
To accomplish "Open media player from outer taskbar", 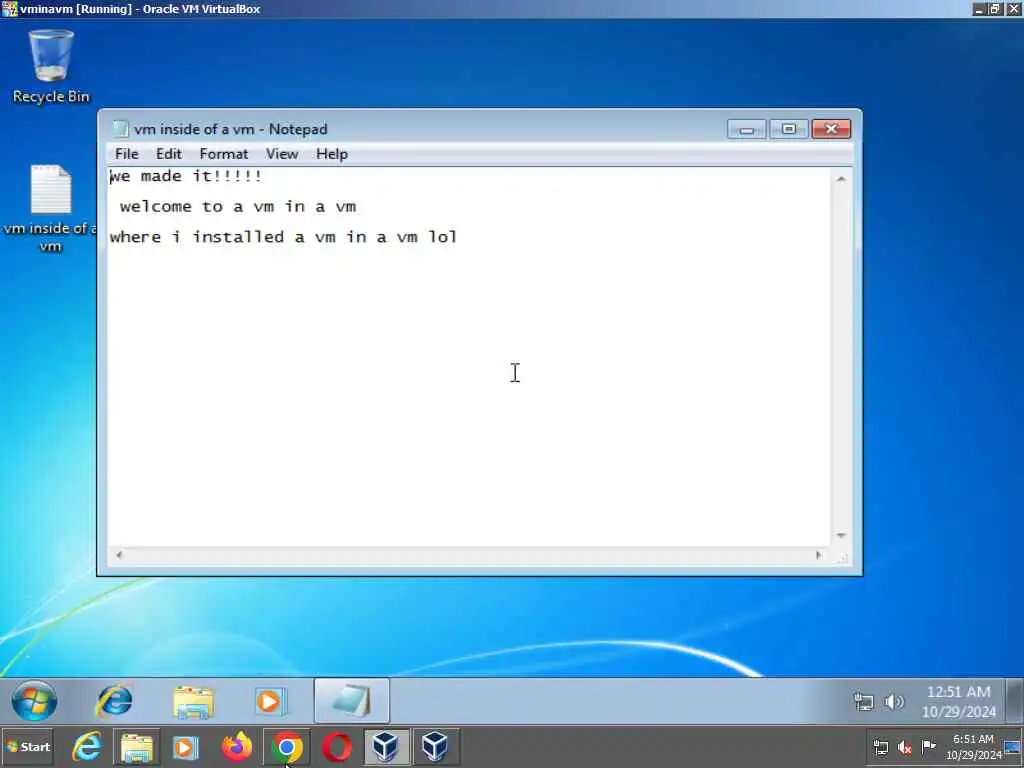I will tap(185, 747).
